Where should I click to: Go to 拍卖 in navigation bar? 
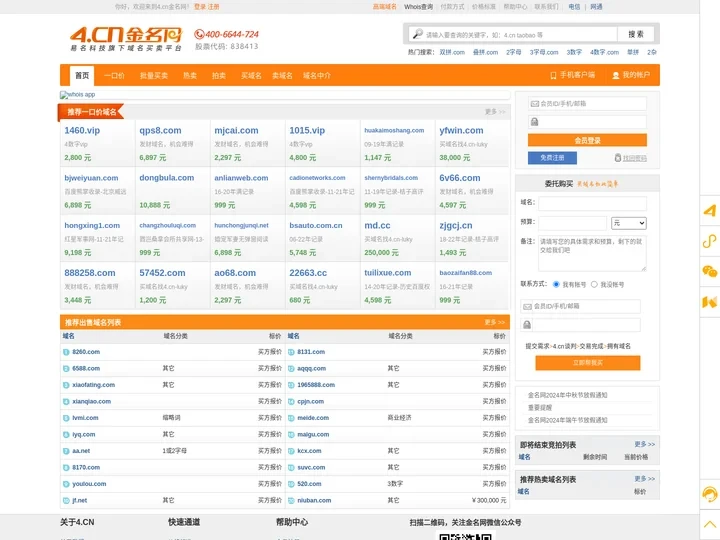tap(219, 75)
